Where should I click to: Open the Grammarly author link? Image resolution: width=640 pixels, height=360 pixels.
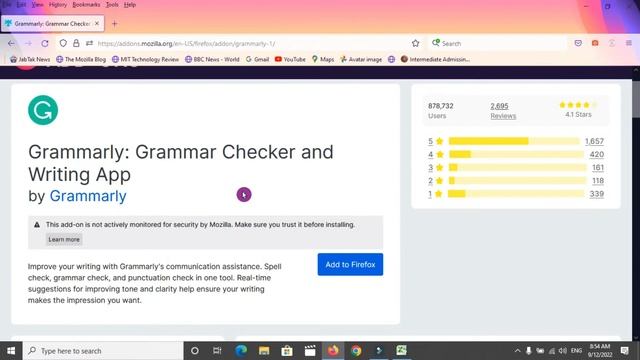88,196
